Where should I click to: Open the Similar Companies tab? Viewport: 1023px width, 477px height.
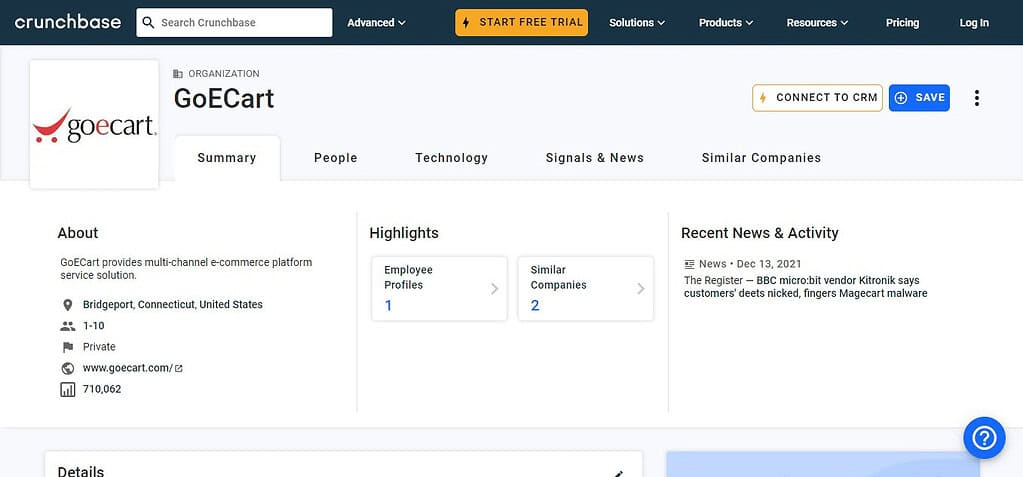click(x=761, y=158)
